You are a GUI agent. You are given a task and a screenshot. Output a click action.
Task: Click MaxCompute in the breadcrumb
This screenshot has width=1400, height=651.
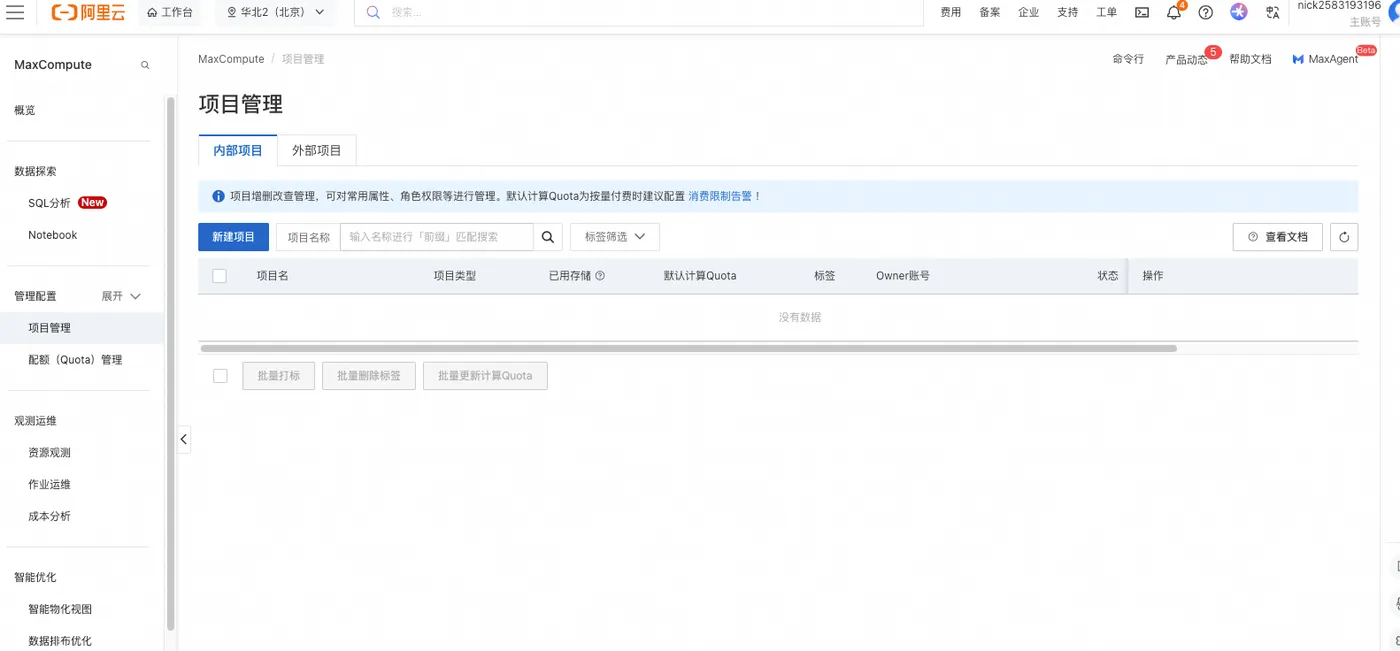pyautogui.click(x=231, y=59)
